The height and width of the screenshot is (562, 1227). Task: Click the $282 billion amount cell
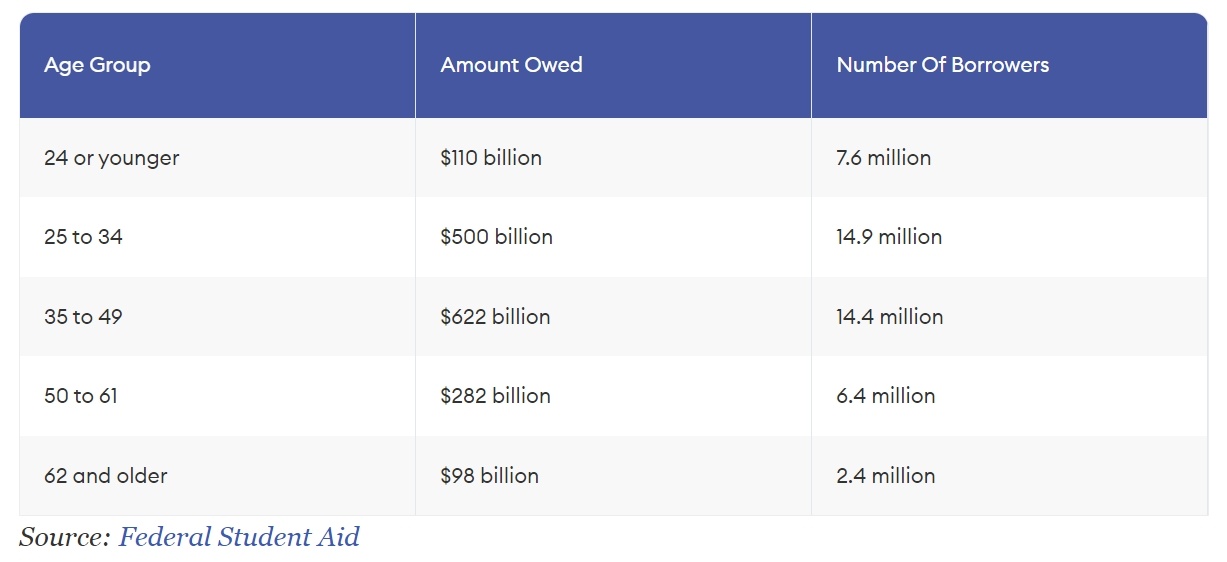click(495, 396)
